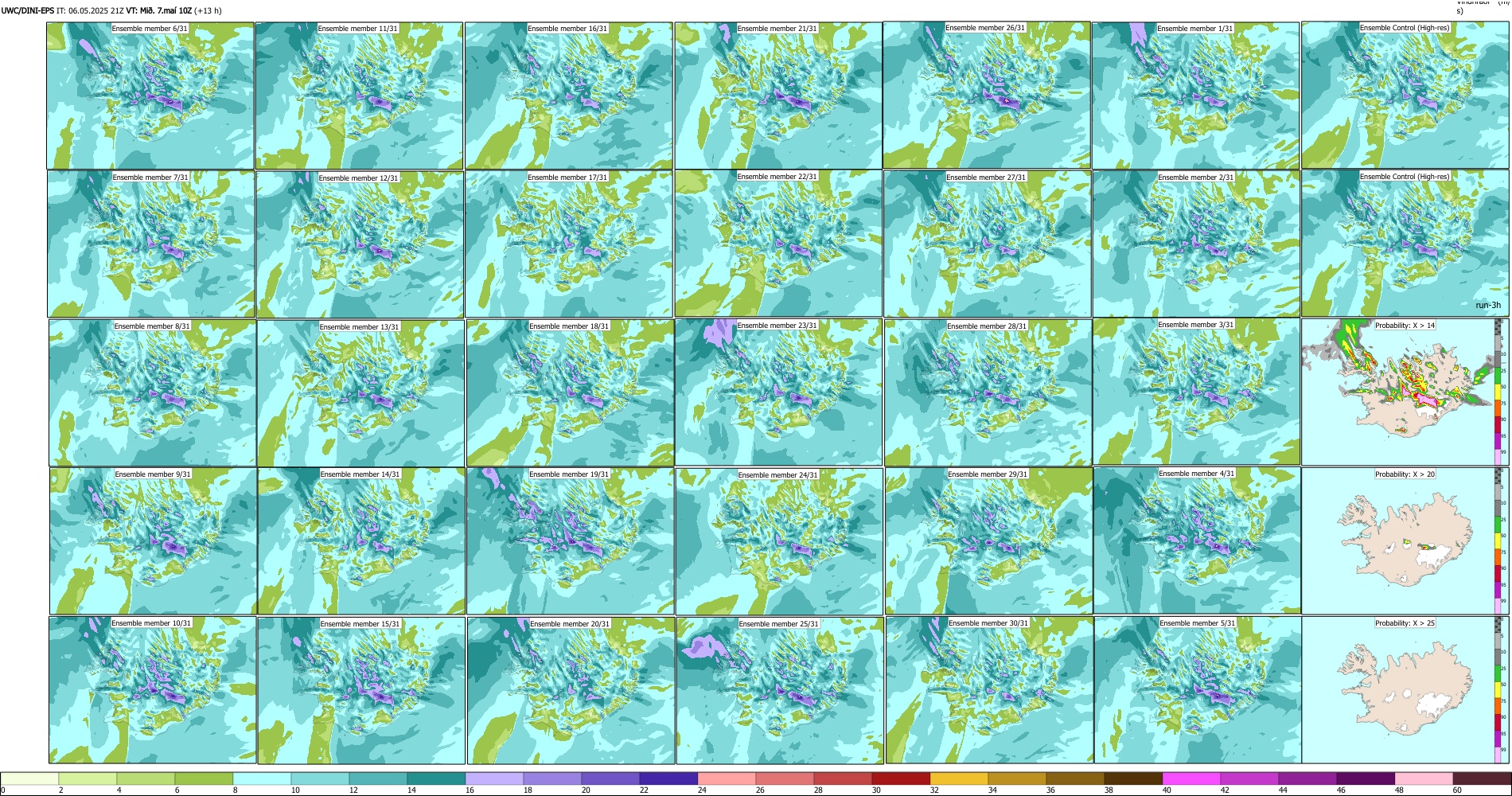Screen dimensions: 1512x796
Task: Click the UWC/DINI-EPS header title
Action: click(28, 11)
